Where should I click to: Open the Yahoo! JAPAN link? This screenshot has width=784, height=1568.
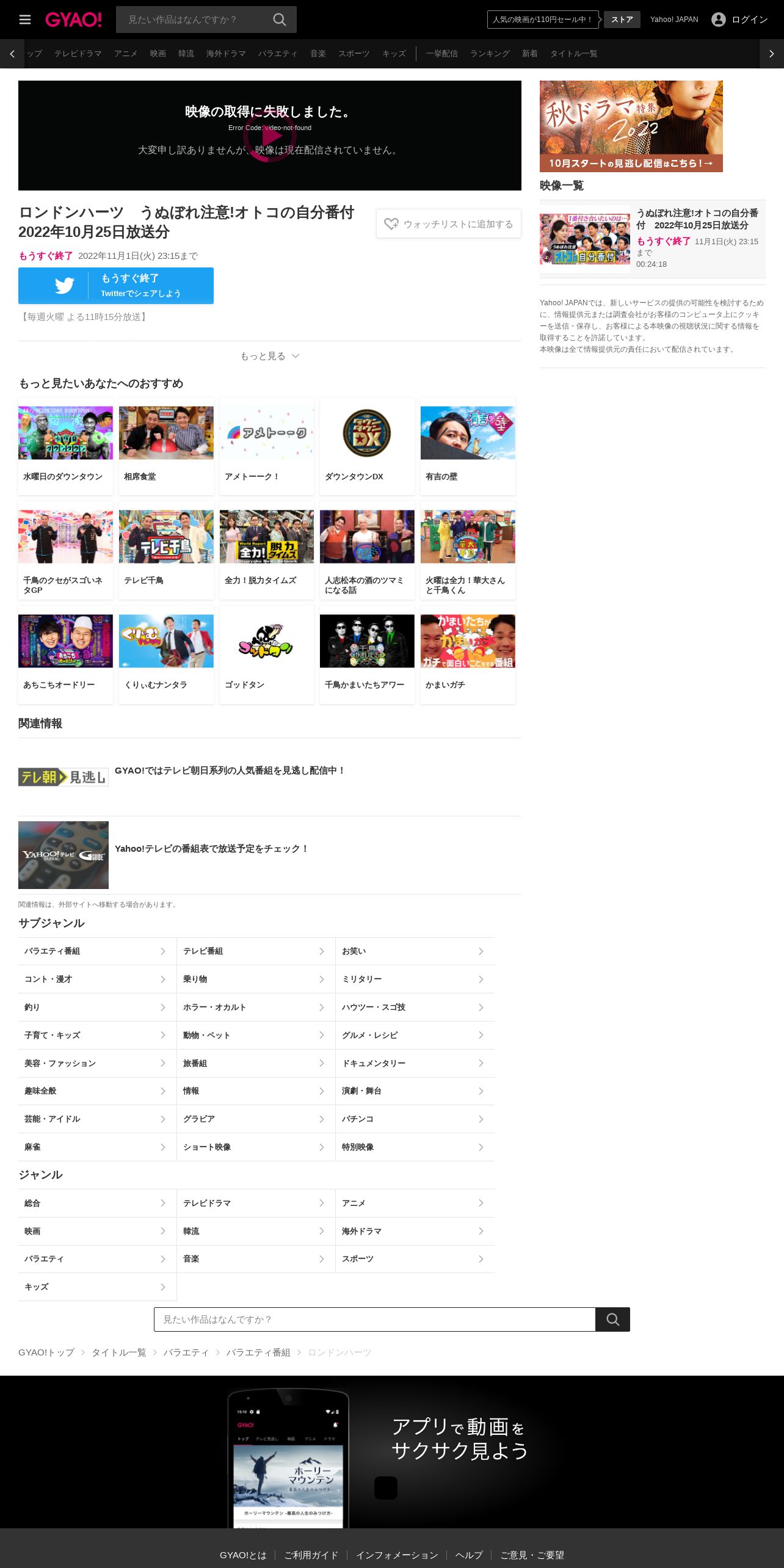click(x=674, y=20)
